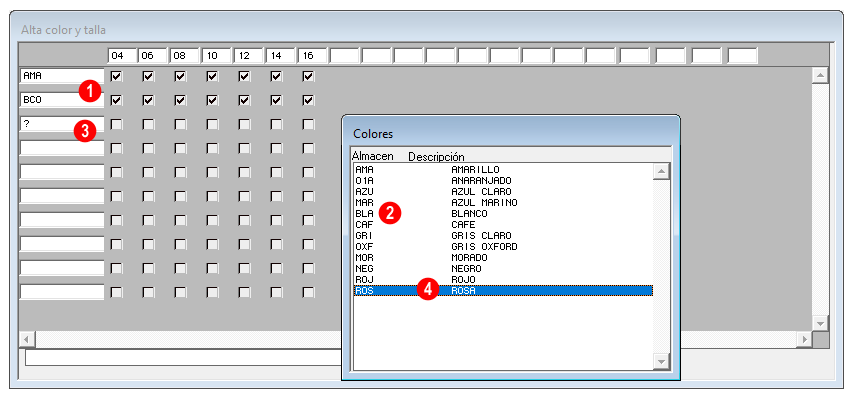Uncheck size 06 for BCO row
849x398 pixels.
tap(148, 100)
